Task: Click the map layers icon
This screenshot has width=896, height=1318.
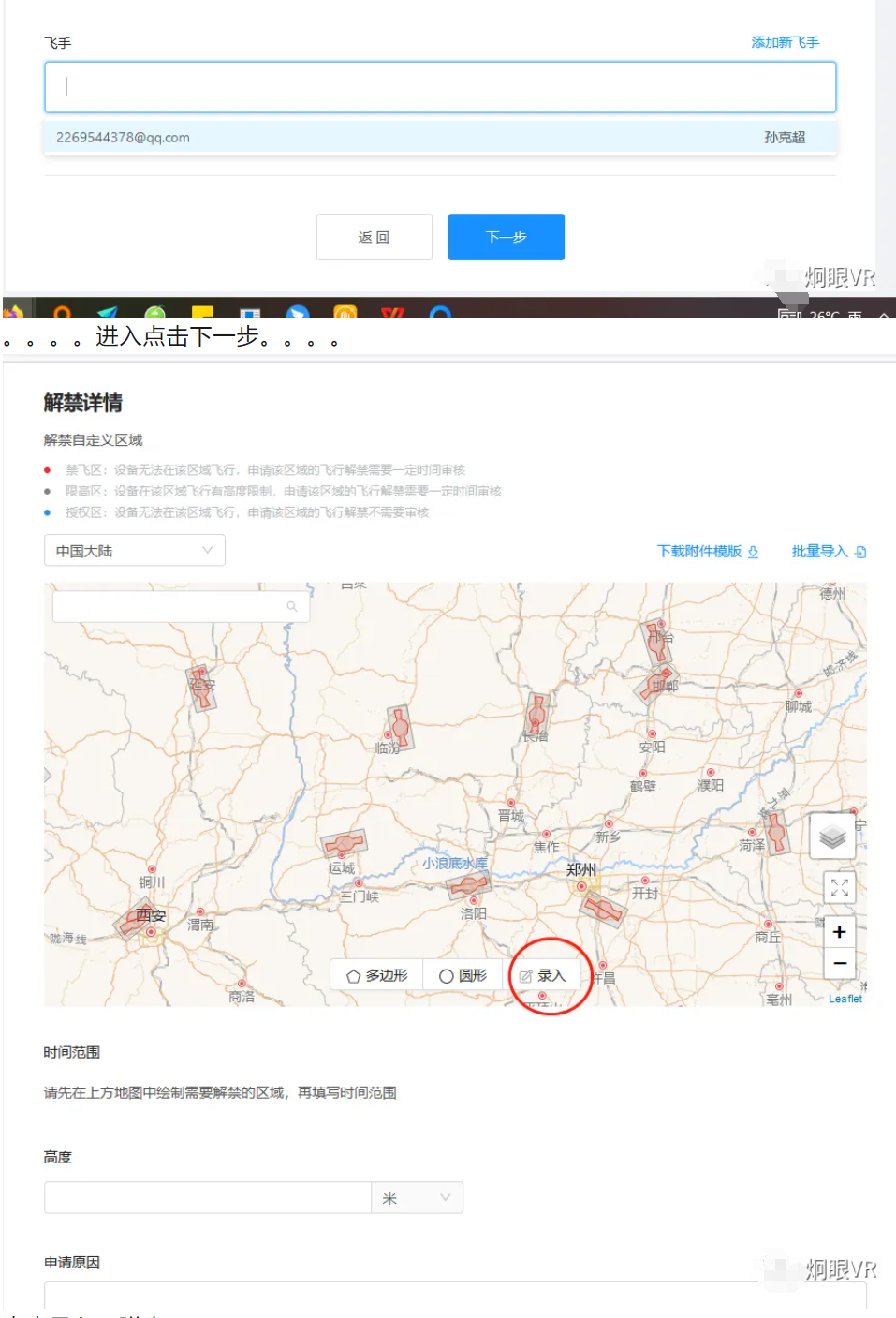Action: pyautogui.click(x=832, y=837)
